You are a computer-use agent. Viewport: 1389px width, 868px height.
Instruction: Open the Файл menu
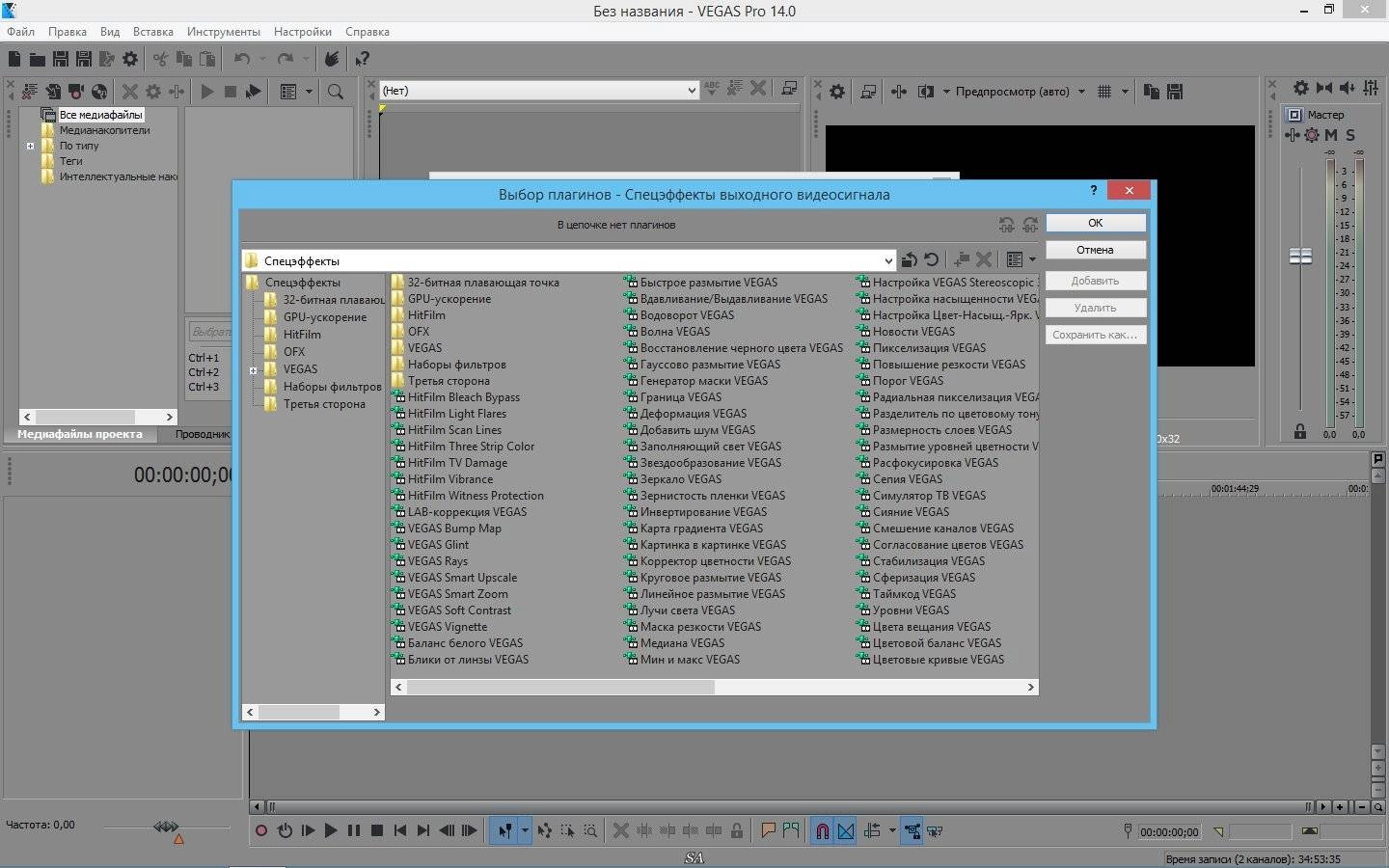[x=20, y=32]
